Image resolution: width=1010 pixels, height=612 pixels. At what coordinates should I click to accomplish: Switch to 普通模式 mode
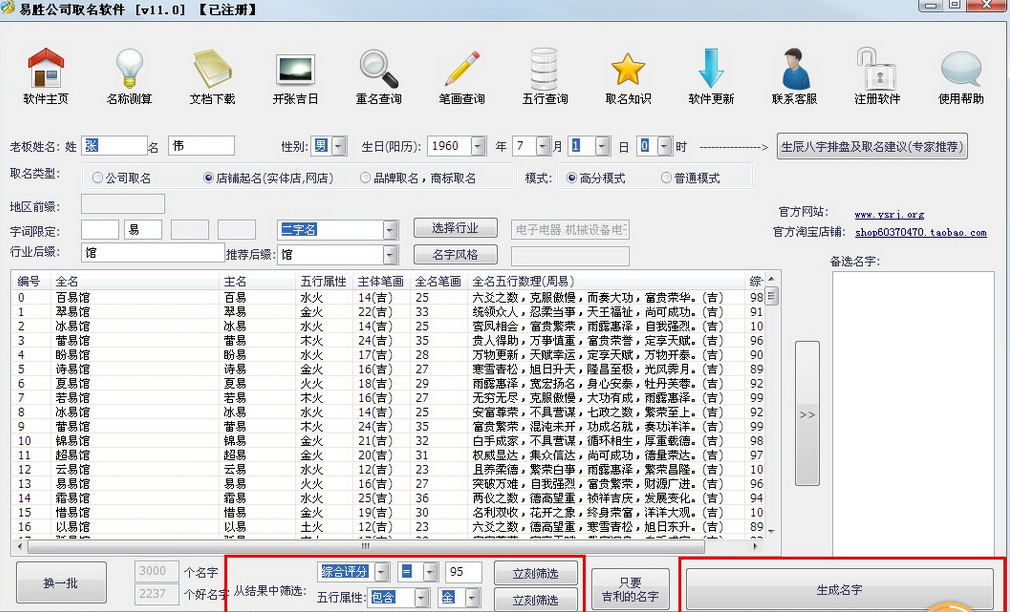click(x=666, y=178)
